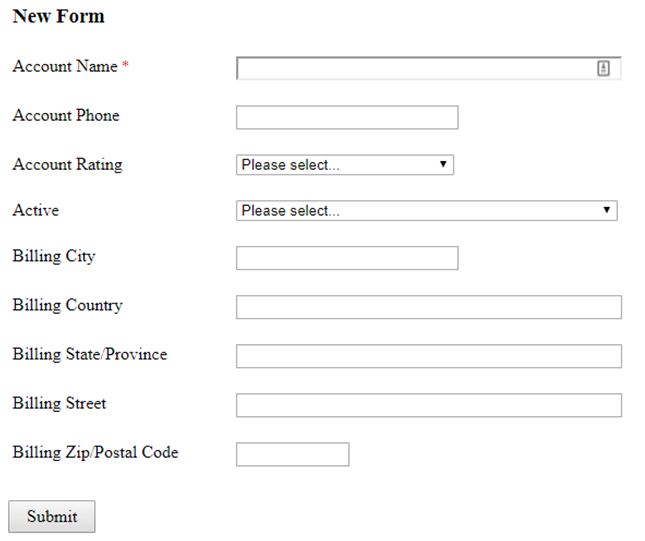Select the Billing Zip/Postal Code field
Screen dimensions: 645x541
(292, 454)
